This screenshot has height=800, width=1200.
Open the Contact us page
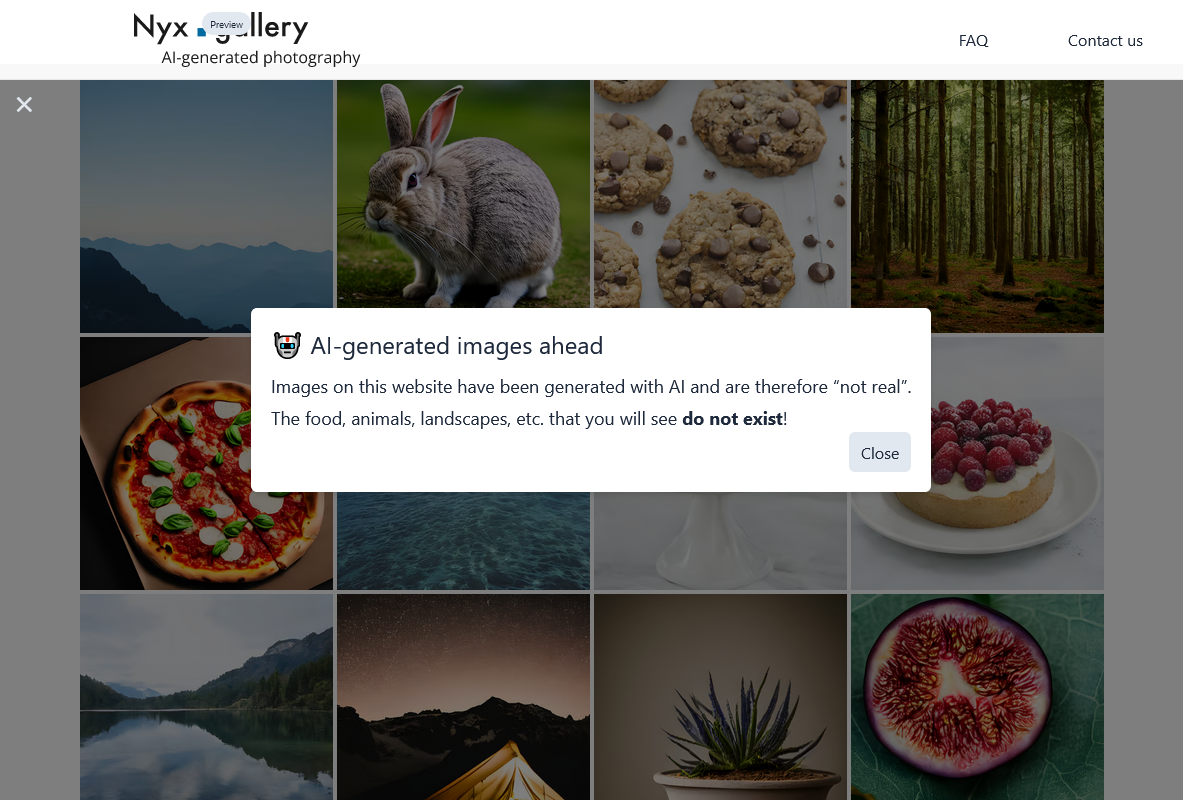click(1105, 41)
